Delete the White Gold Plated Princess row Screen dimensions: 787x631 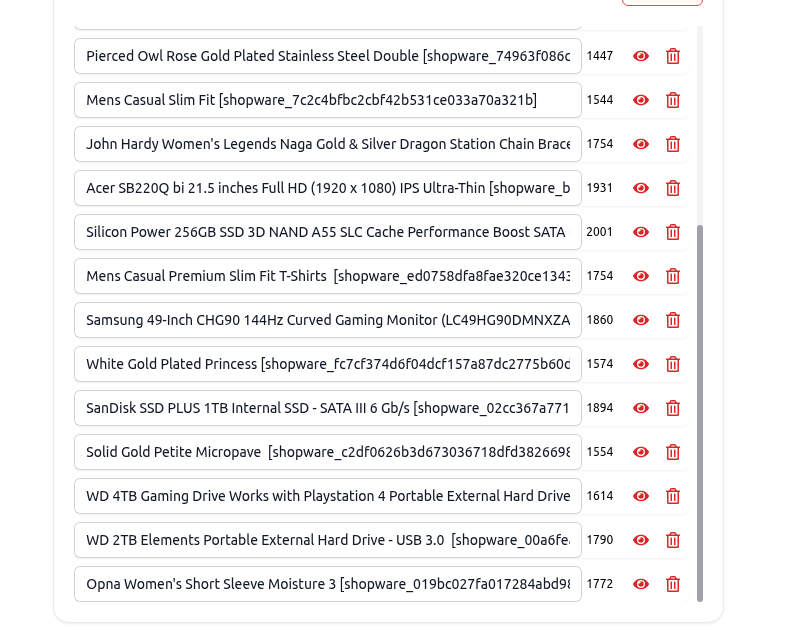pyautogui.click(x=673, y=364)
